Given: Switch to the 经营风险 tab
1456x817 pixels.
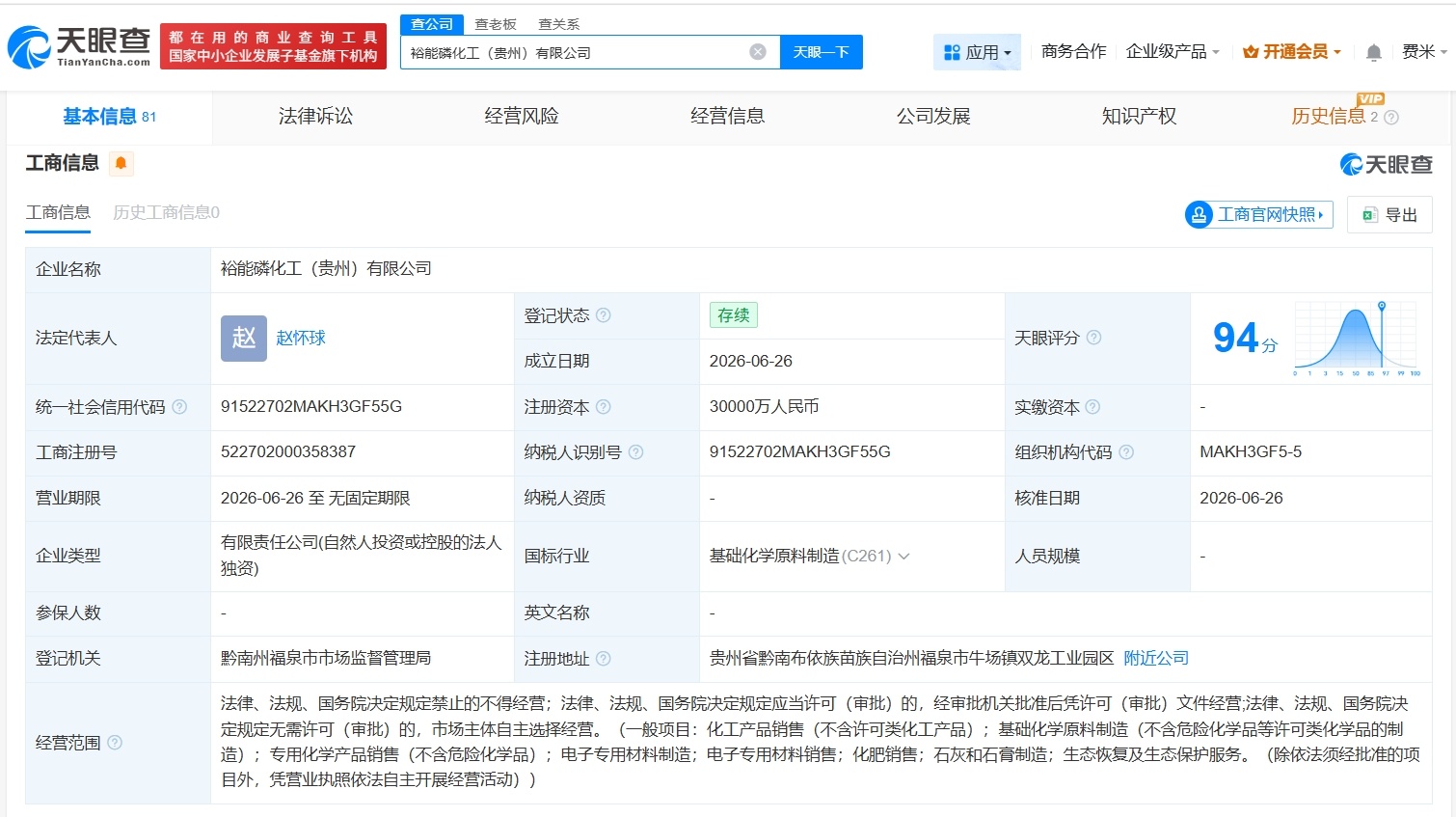Looking at the screenshot, I should [522, 117].
